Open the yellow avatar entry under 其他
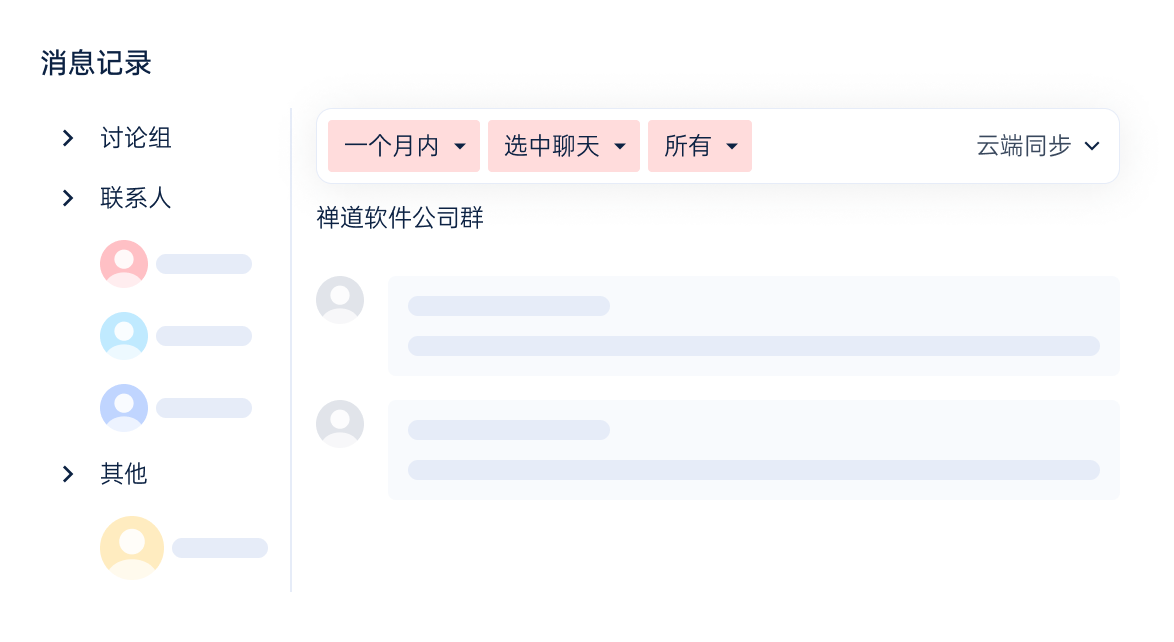1174x642 pixels. [x=131, y=547]
